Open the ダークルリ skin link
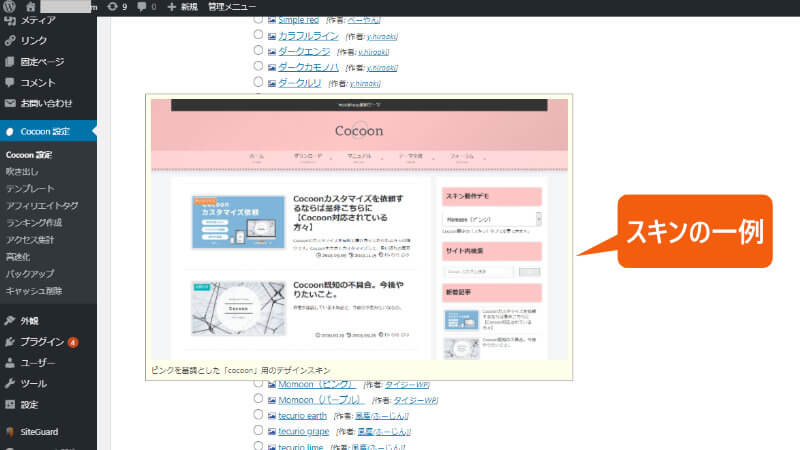The width and height of the screenshot is (800, 450). 299,83
